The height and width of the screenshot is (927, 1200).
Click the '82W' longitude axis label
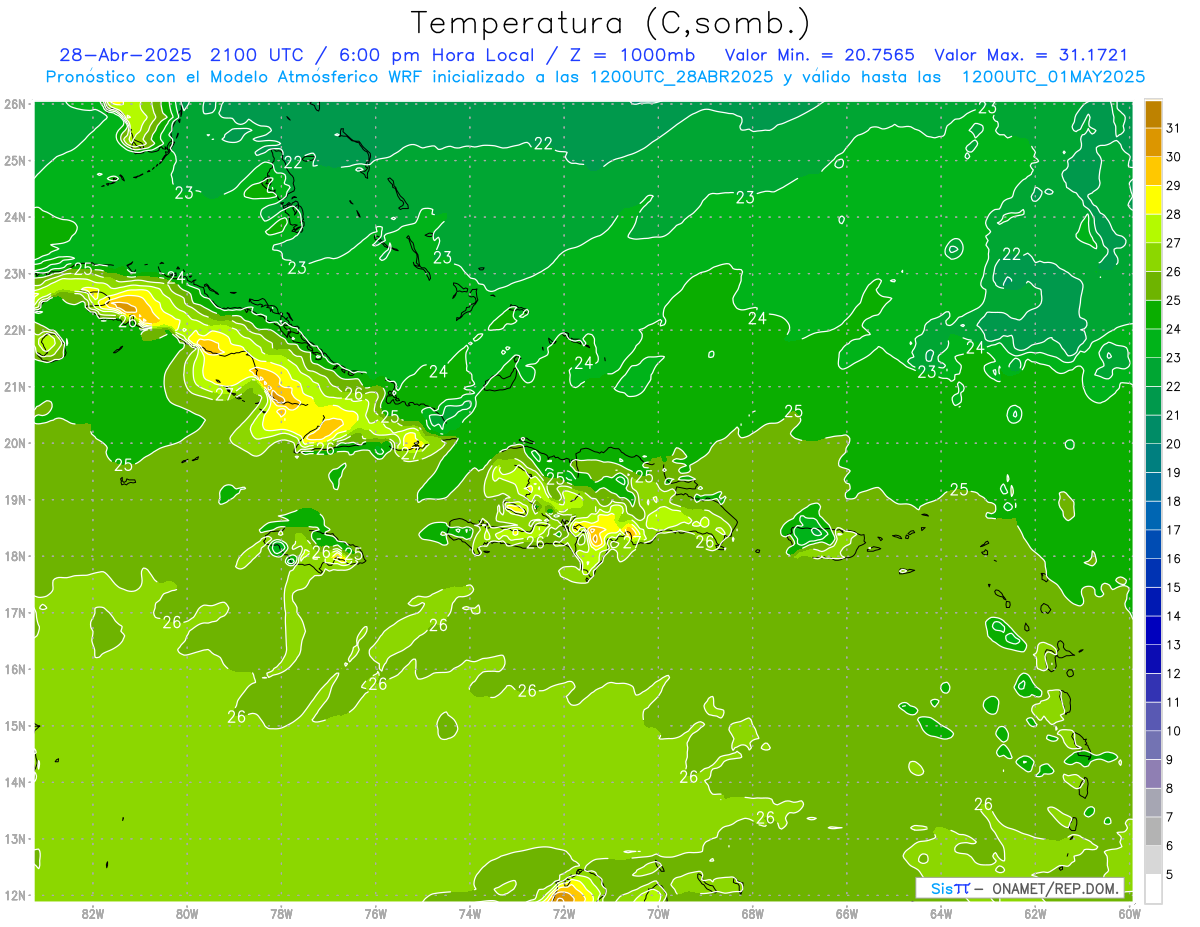click(93, 913)
